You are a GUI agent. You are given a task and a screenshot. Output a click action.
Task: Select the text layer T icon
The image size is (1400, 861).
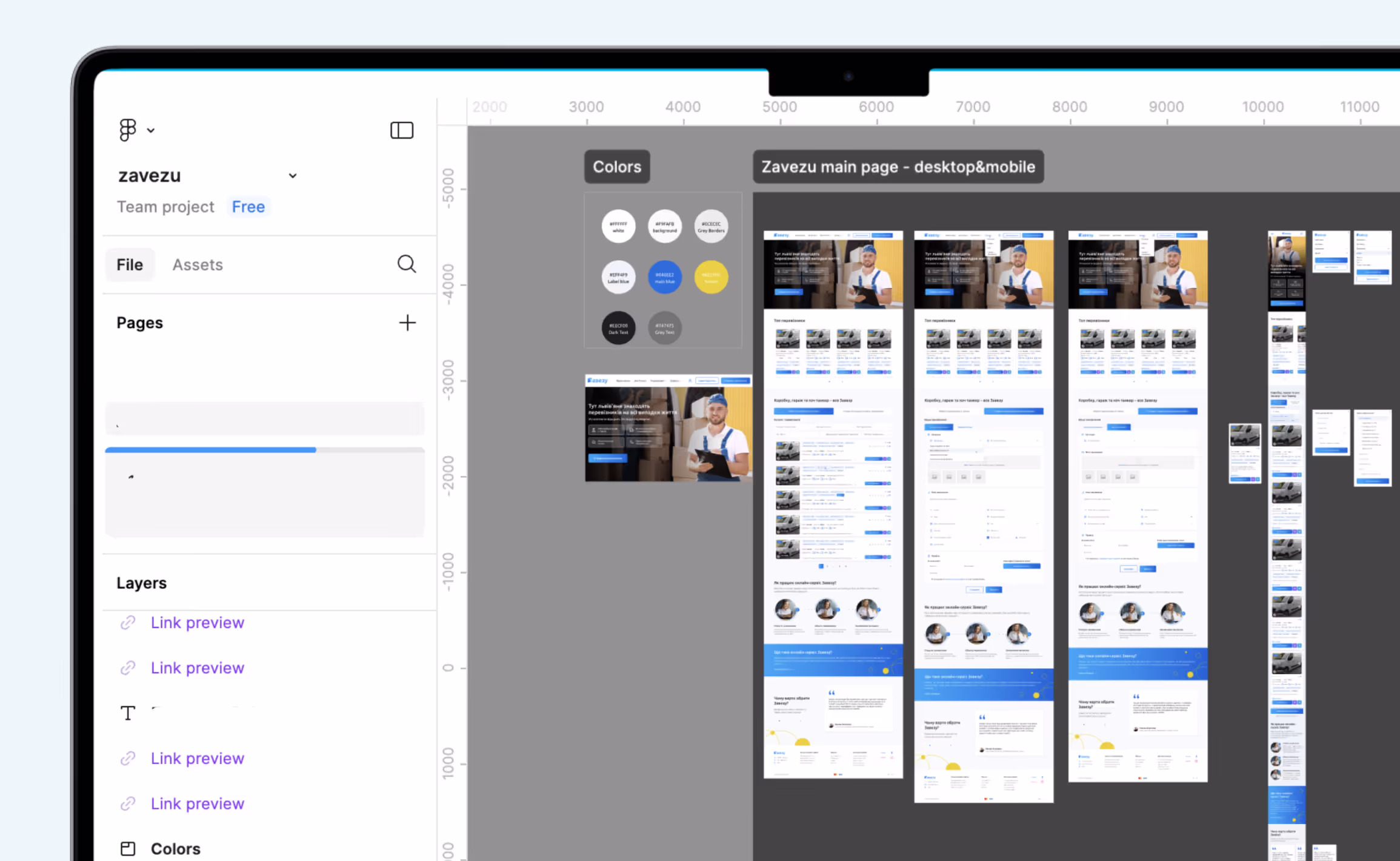[128, 713]
